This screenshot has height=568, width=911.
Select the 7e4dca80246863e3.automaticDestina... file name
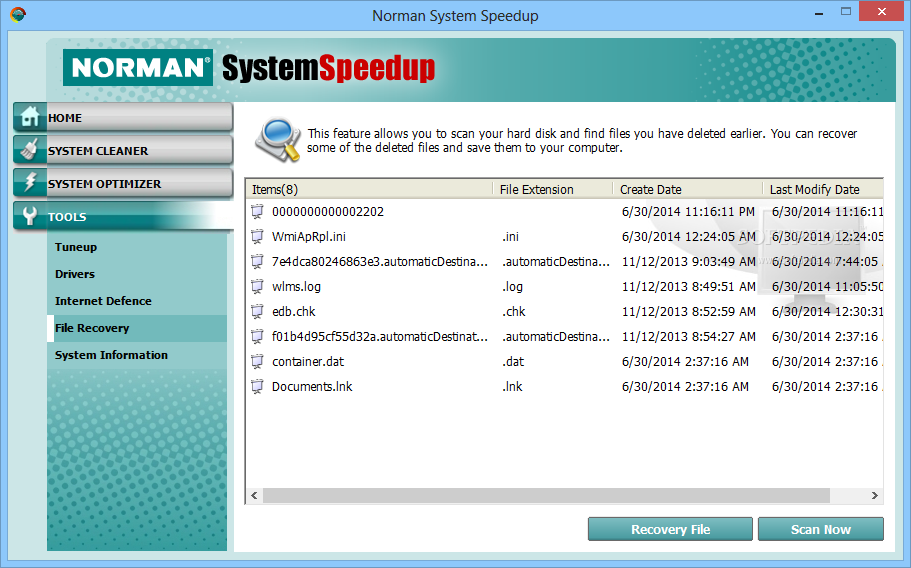[x=380, y=261]
